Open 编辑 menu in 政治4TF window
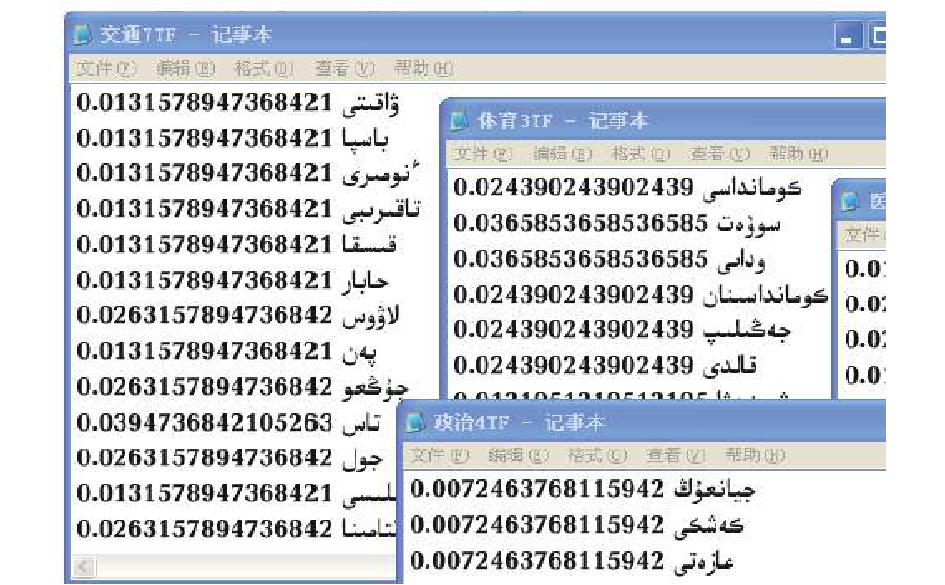This screenshot has width=945, height=585. click(x=513, y=456)
